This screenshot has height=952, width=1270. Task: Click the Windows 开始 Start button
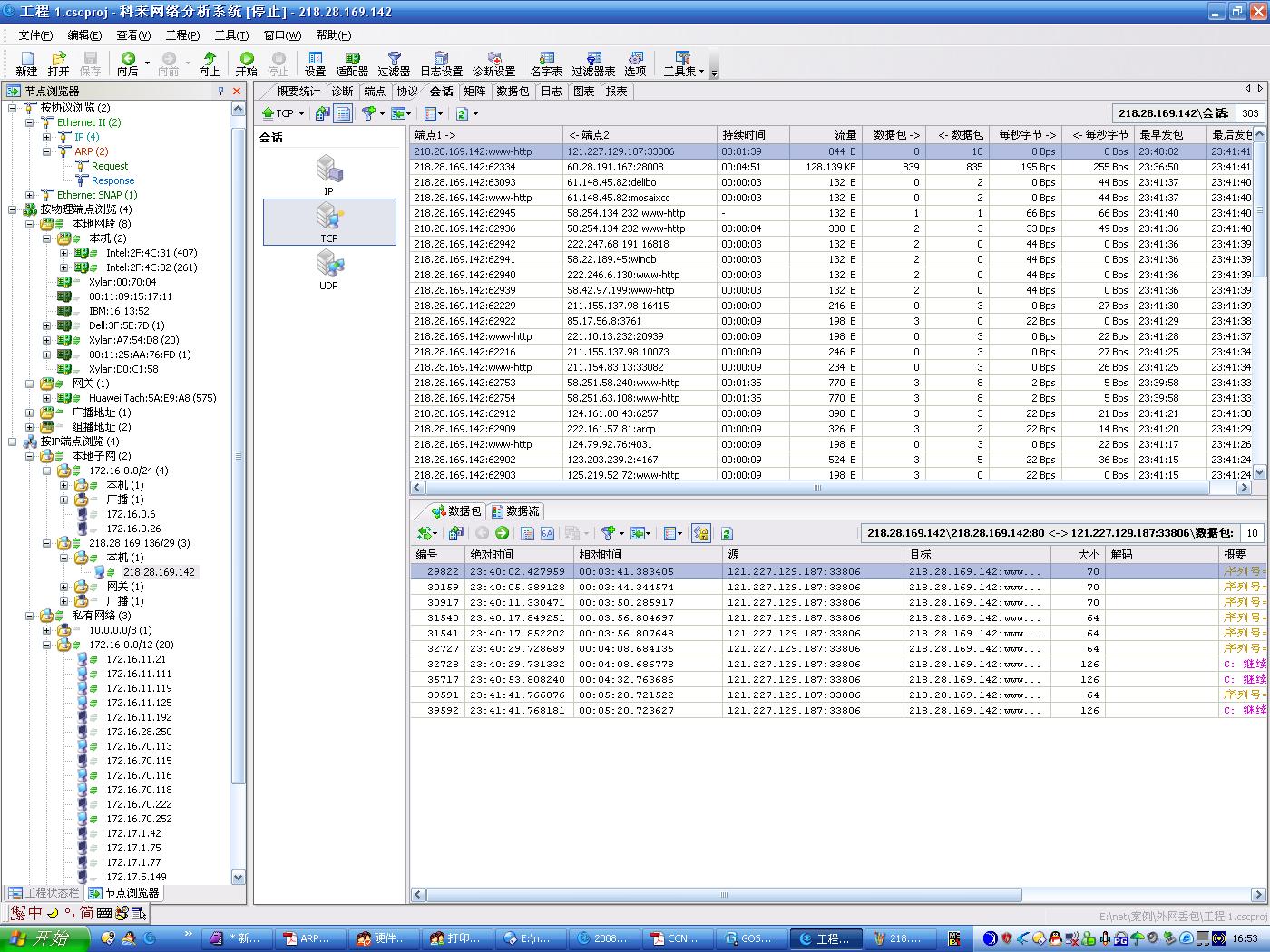45,938
